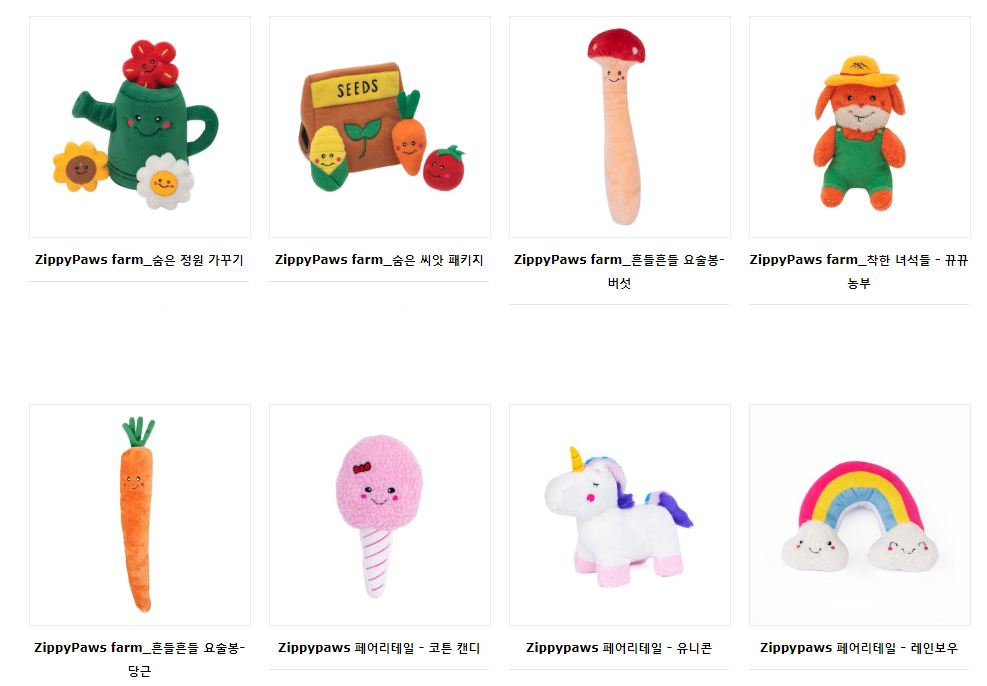
Task: View the white unicorn plush image
Action: 619,515
